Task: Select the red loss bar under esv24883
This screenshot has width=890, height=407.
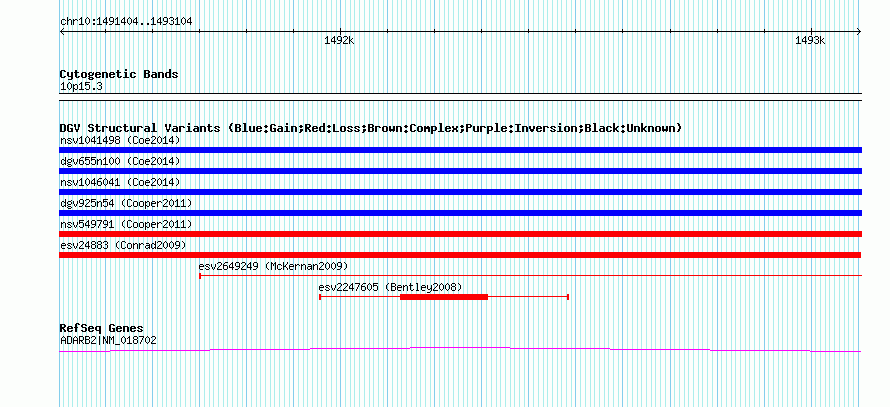Action: point(460,255)
